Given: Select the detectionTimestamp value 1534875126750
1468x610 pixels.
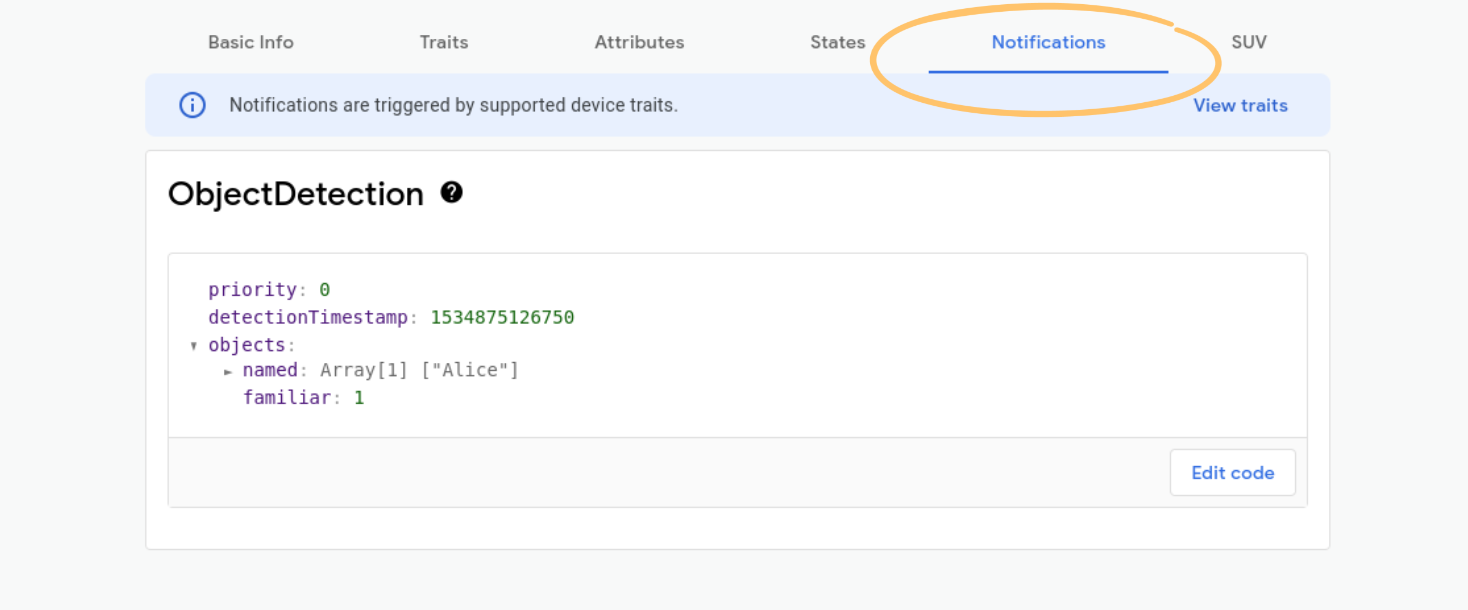Looking at the screenshot, I should tap(502, 317).
